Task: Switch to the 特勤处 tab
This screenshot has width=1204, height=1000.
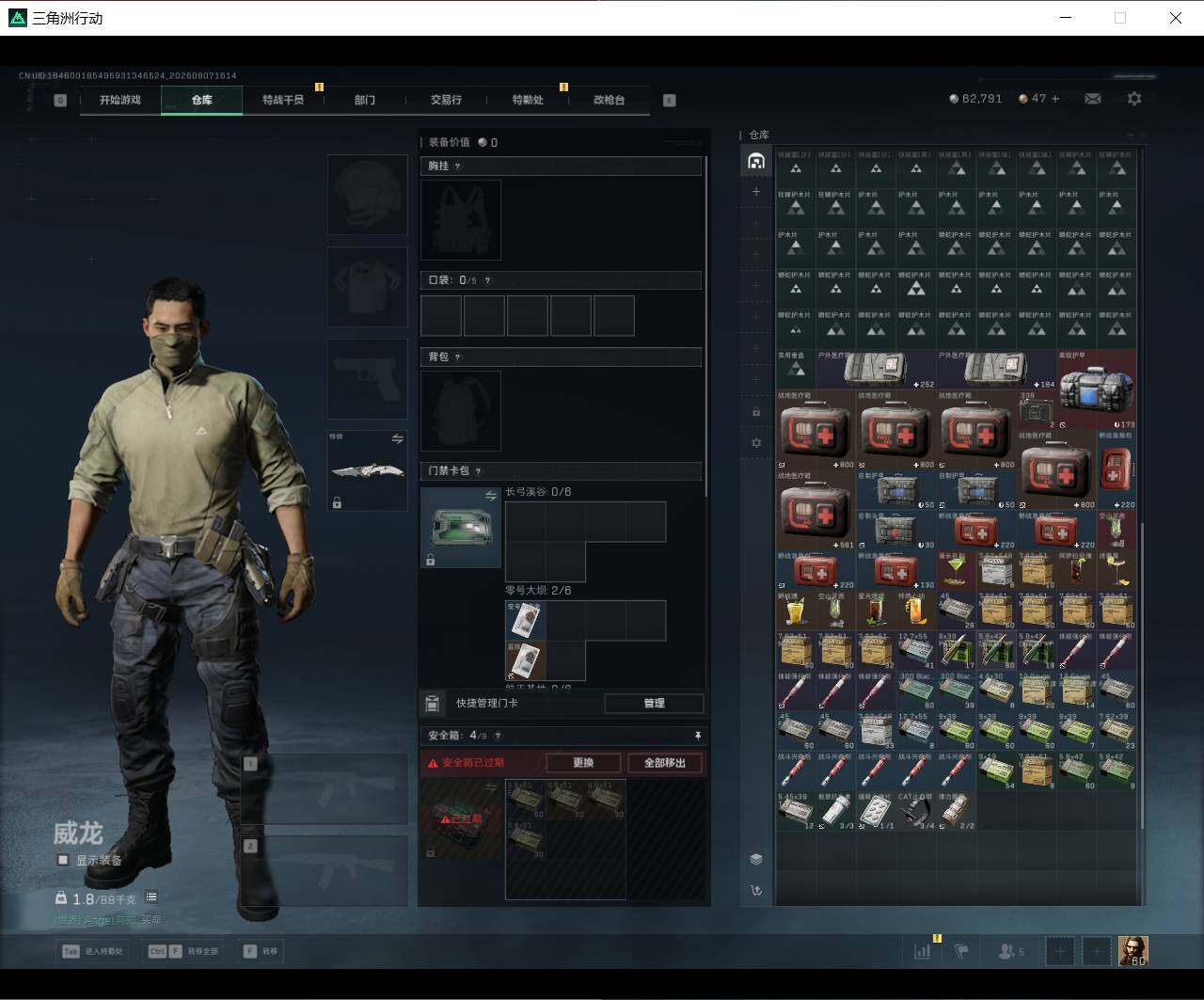Action: 528,100
